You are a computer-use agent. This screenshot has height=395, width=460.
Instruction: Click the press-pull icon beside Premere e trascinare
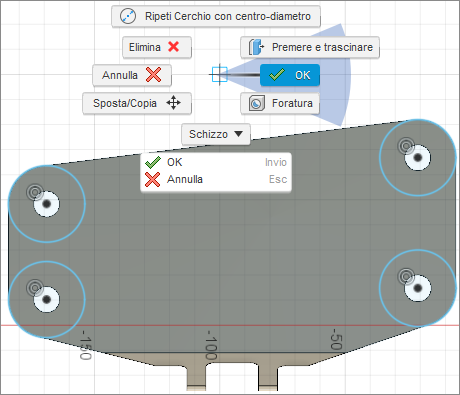click(x=256, y=47)
